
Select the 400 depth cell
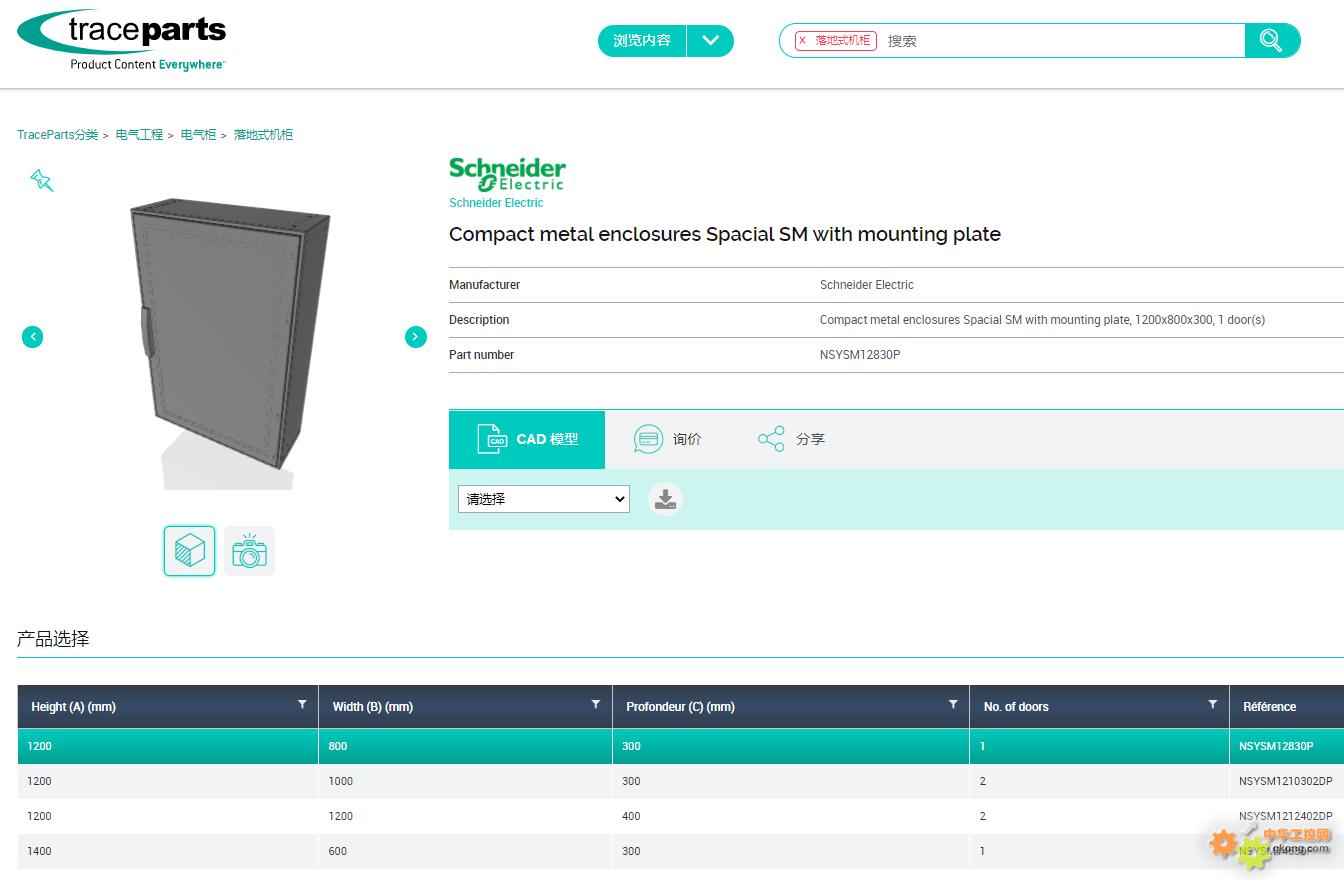790,816
